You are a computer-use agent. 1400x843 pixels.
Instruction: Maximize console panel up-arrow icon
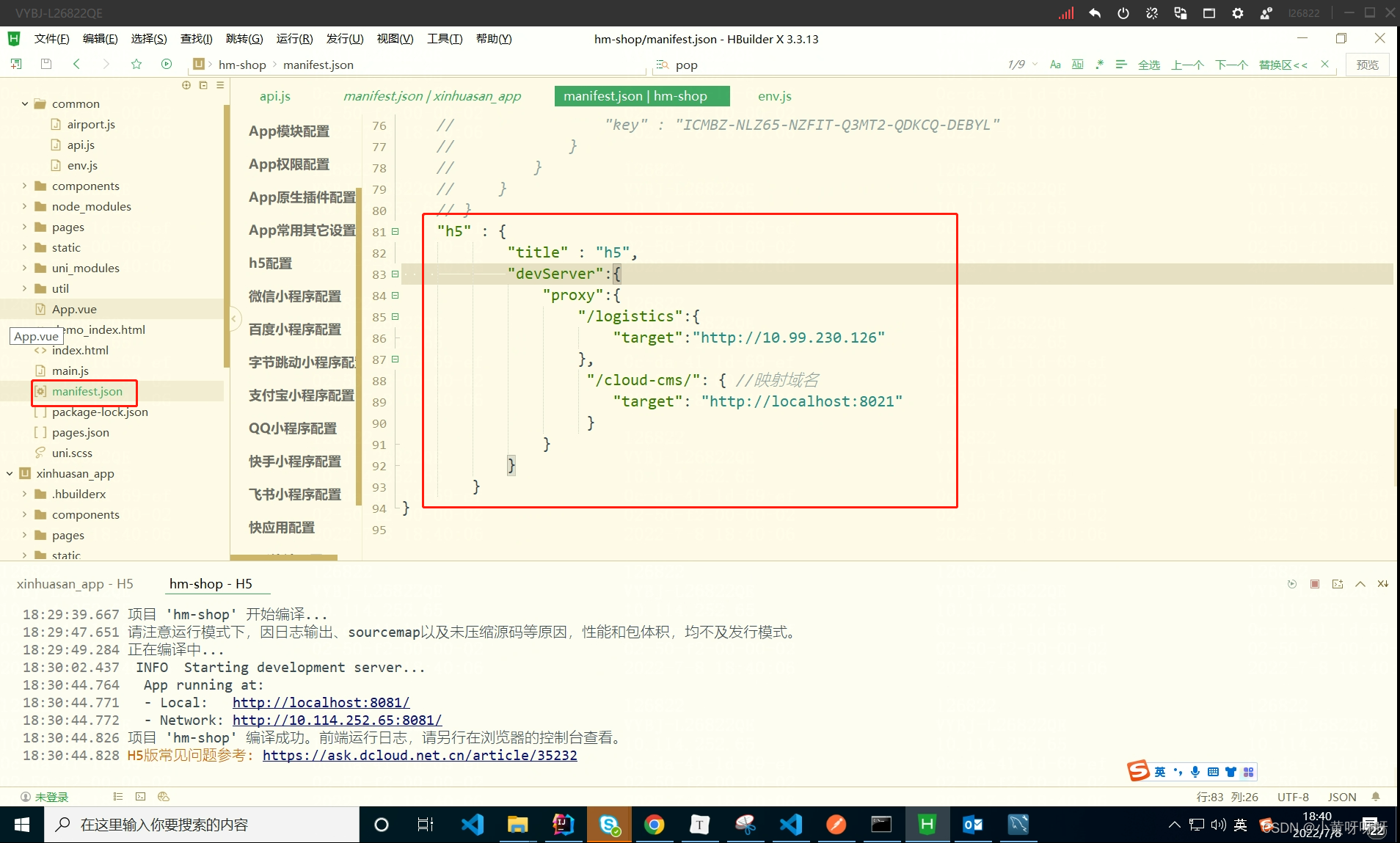pyautogui.click(x=1360, y=584)
